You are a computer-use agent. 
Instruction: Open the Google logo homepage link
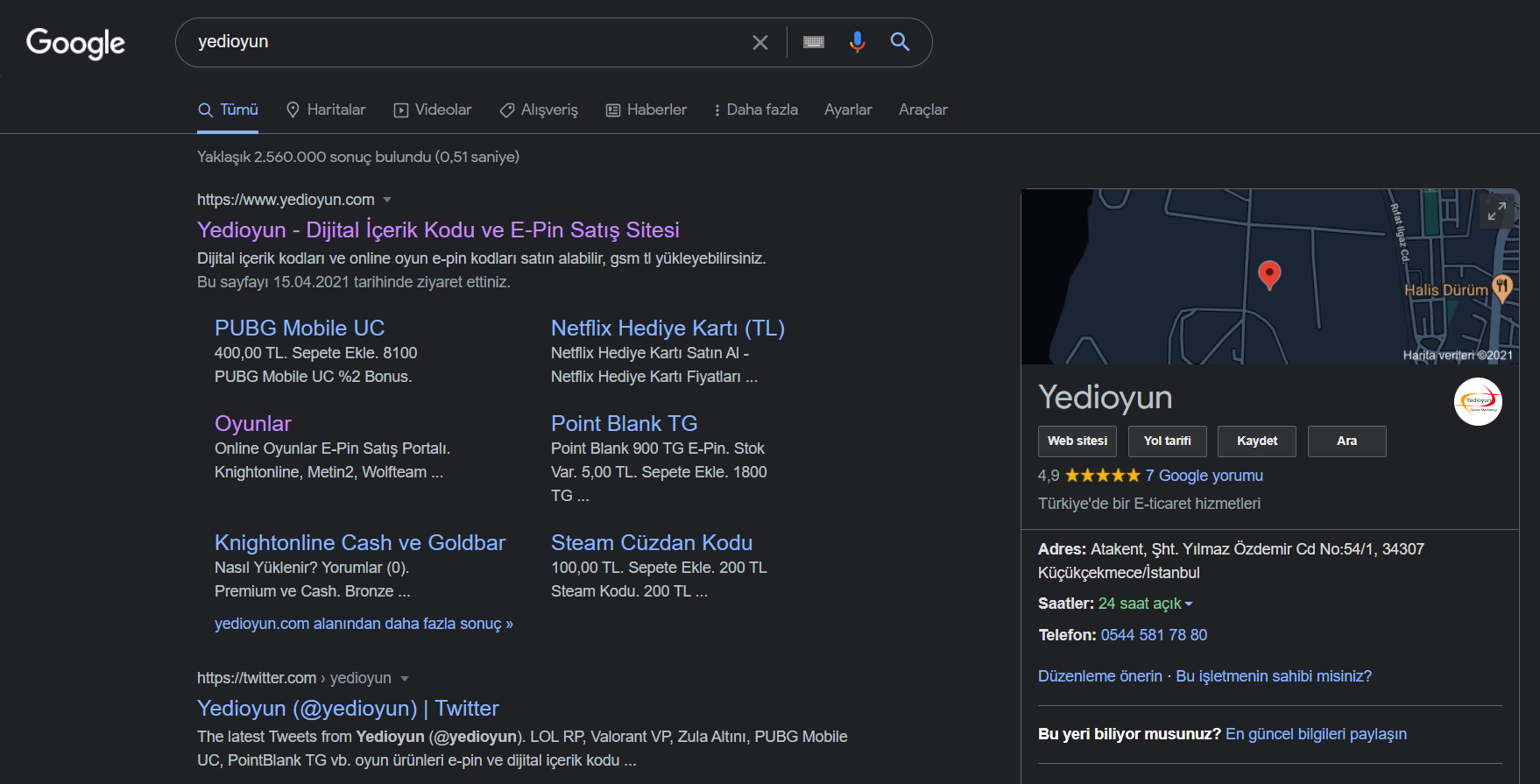point(75,43)
